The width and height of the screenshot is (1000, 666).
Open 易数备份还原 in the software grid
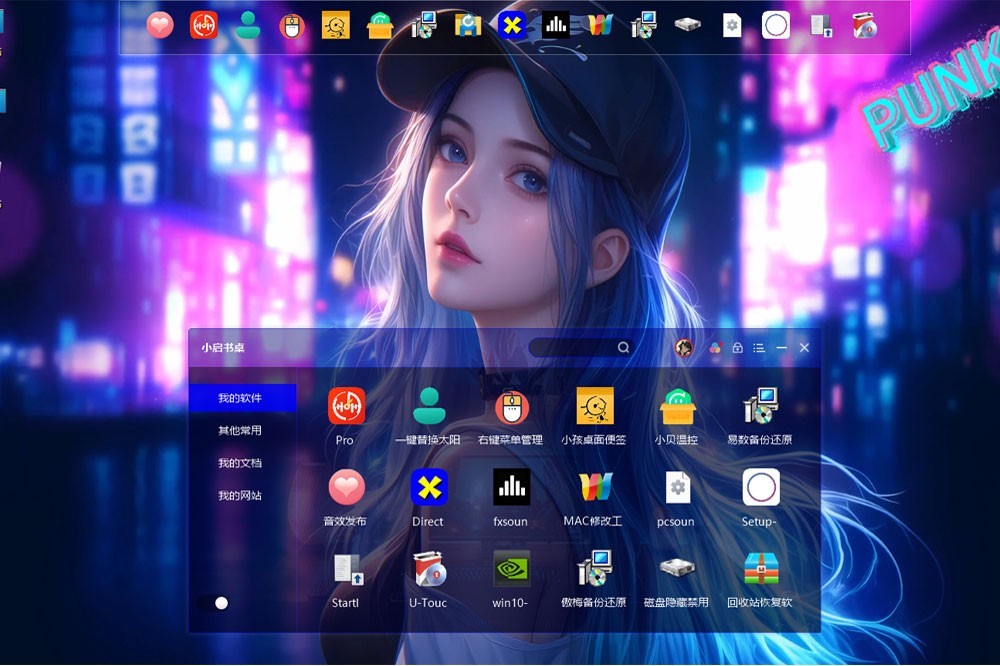(760, 406)
